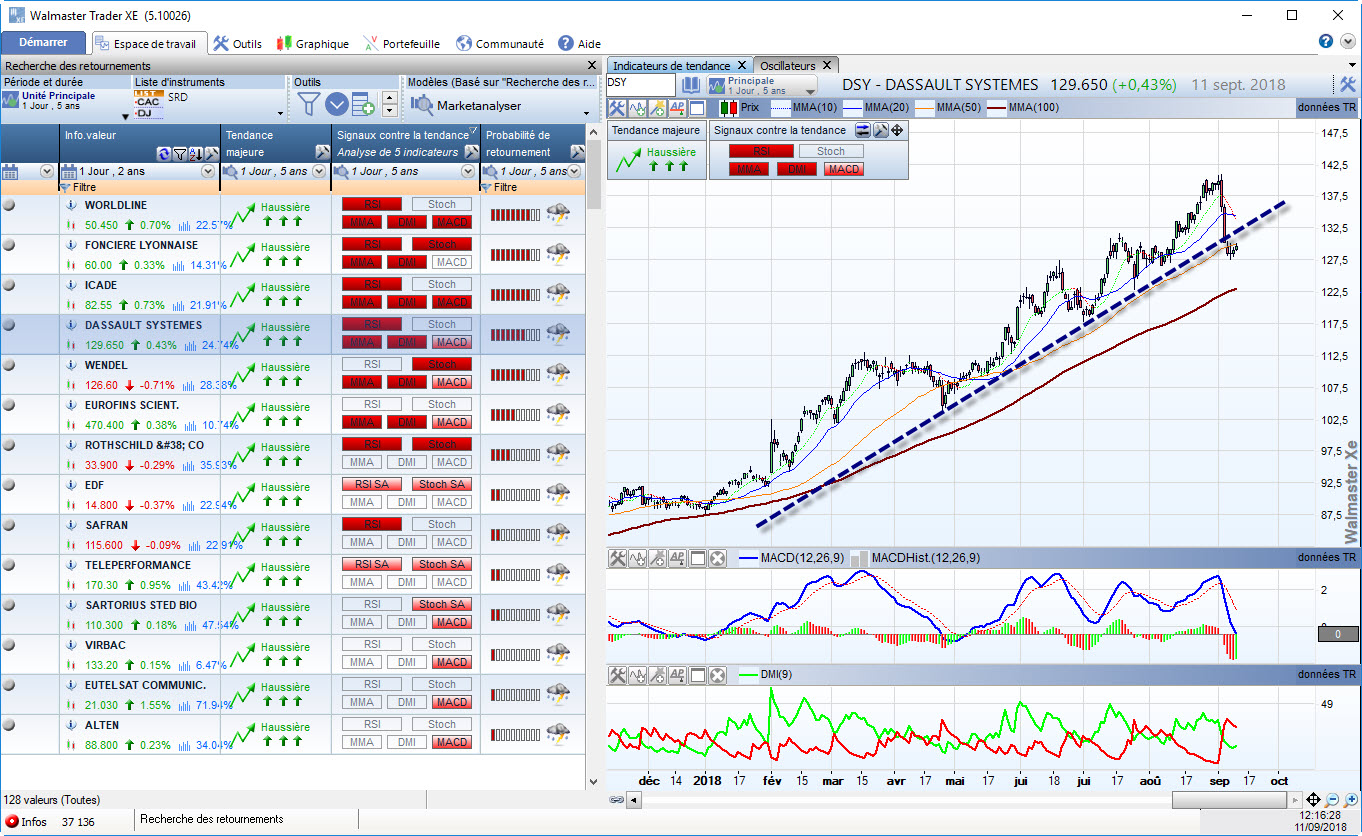Open the Communauté menu

(x=500, y=43)
